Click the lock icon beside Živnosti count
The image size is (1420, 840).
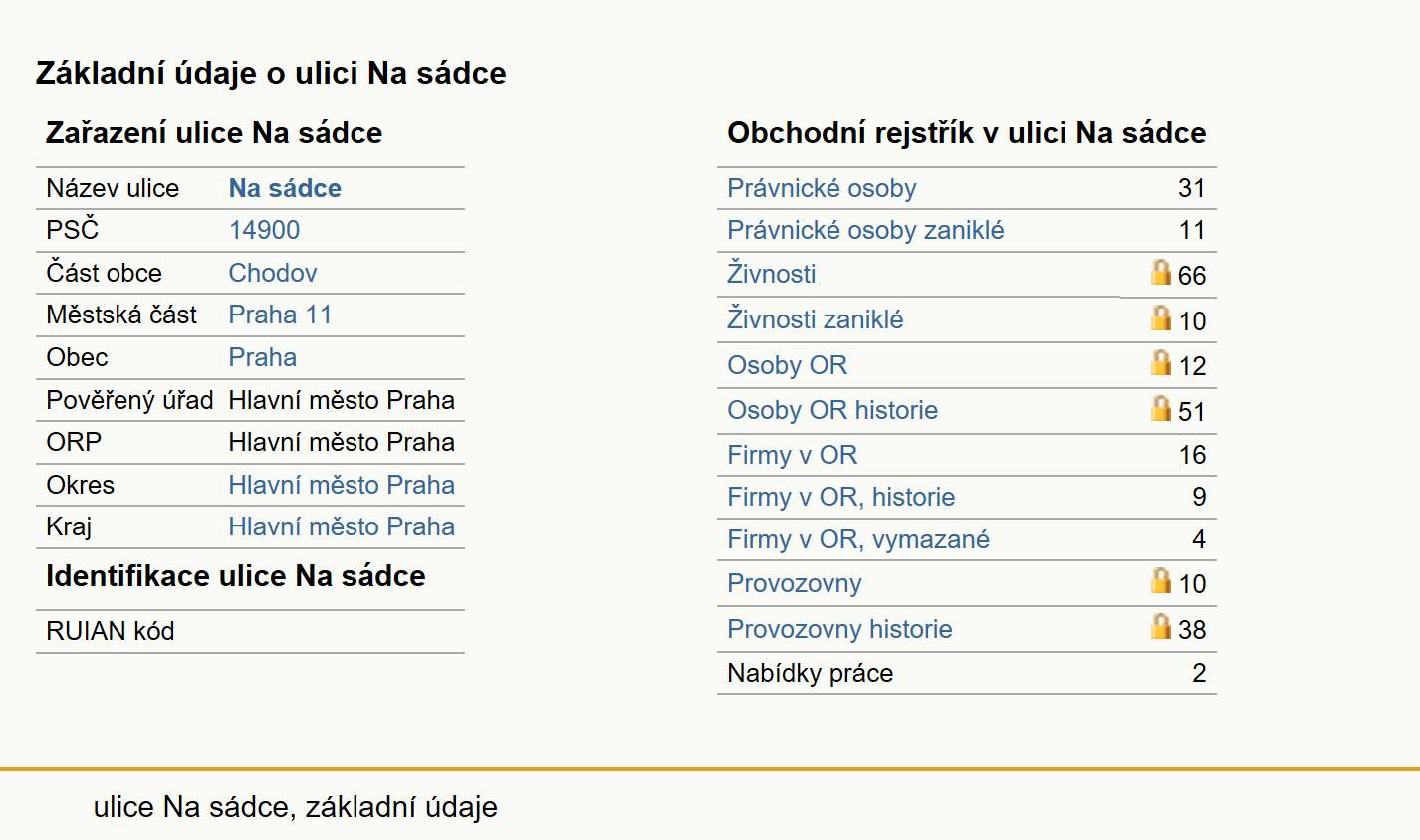click(x=1160, y=272)
